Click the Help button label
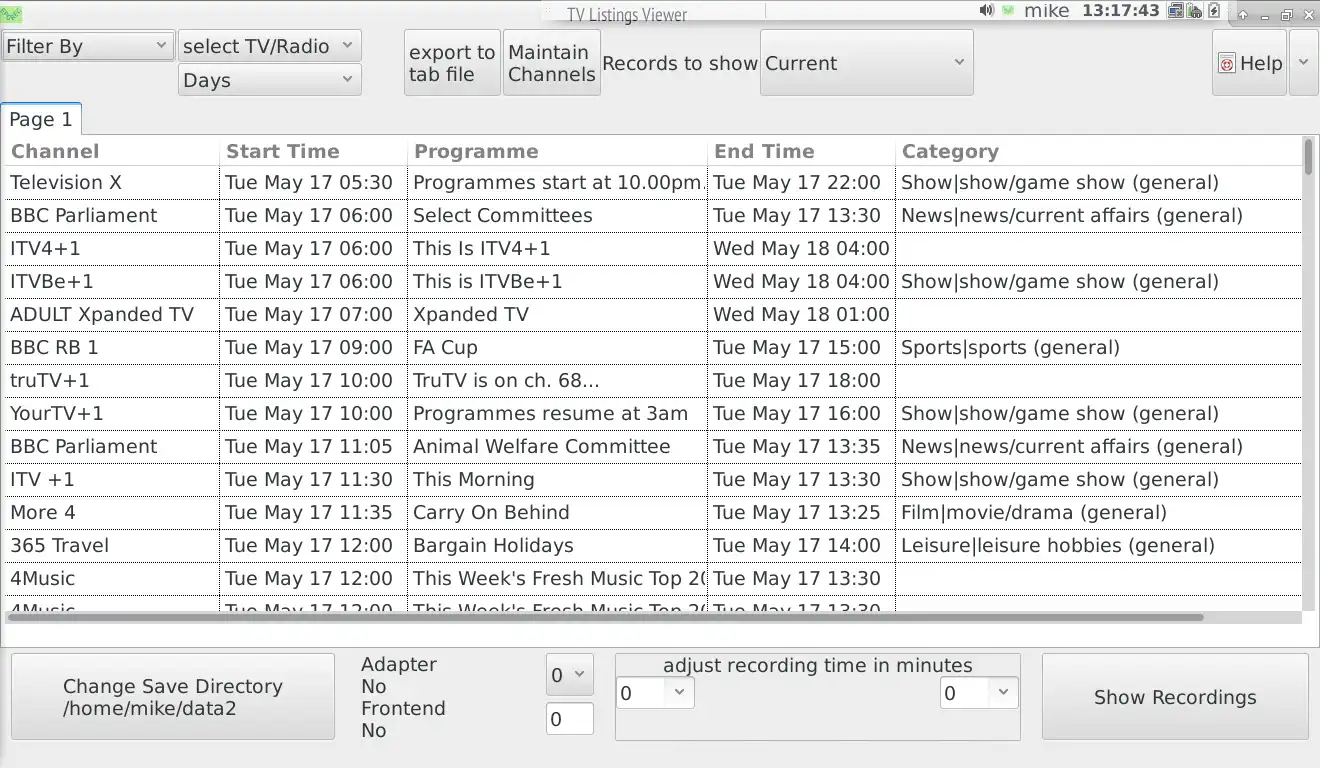This screenshot has width=1320, height=768. [x=1261, y=63]
